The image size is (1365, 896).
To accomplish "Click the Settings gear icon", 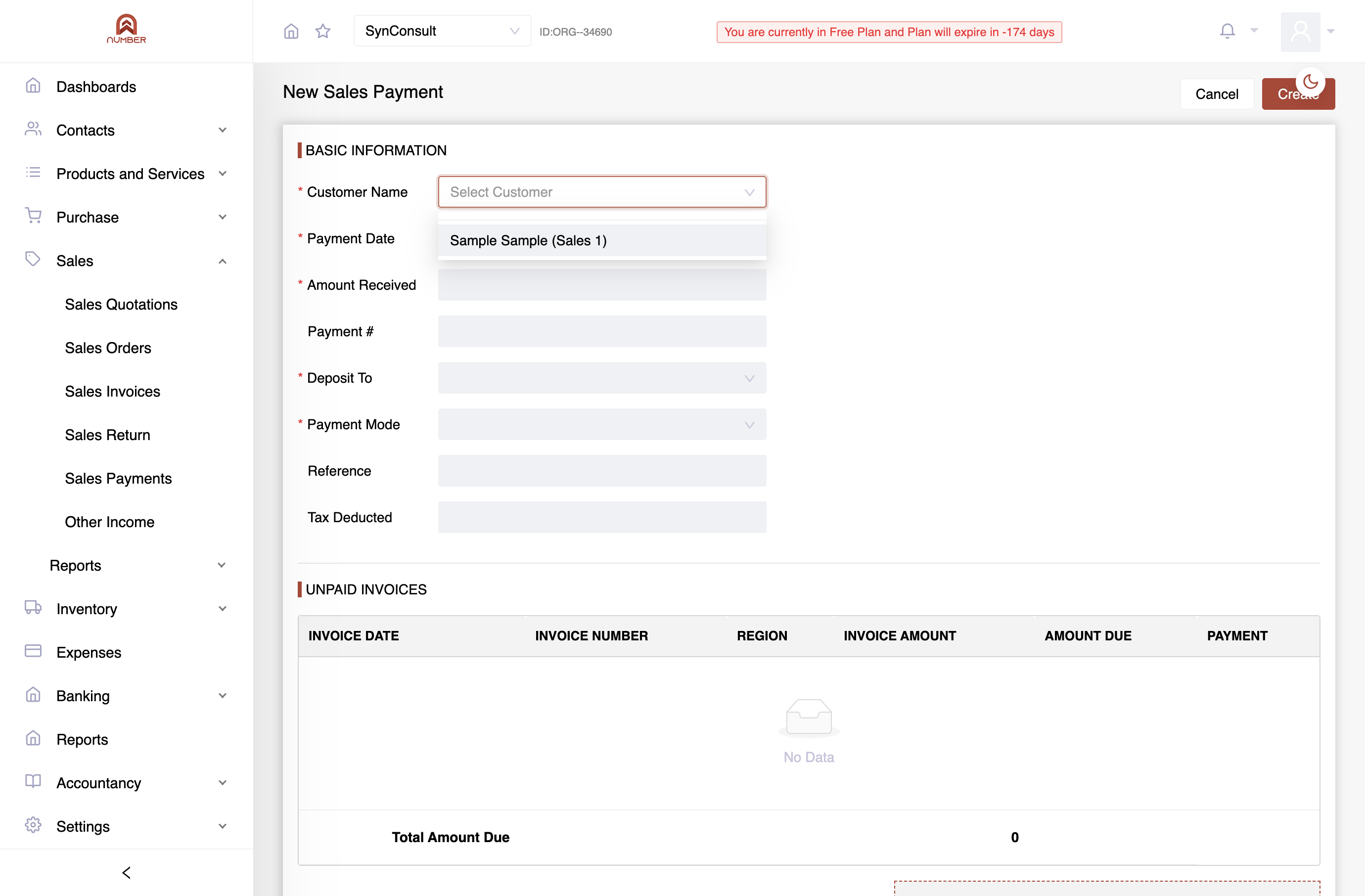I will click(x=33, y=825).
